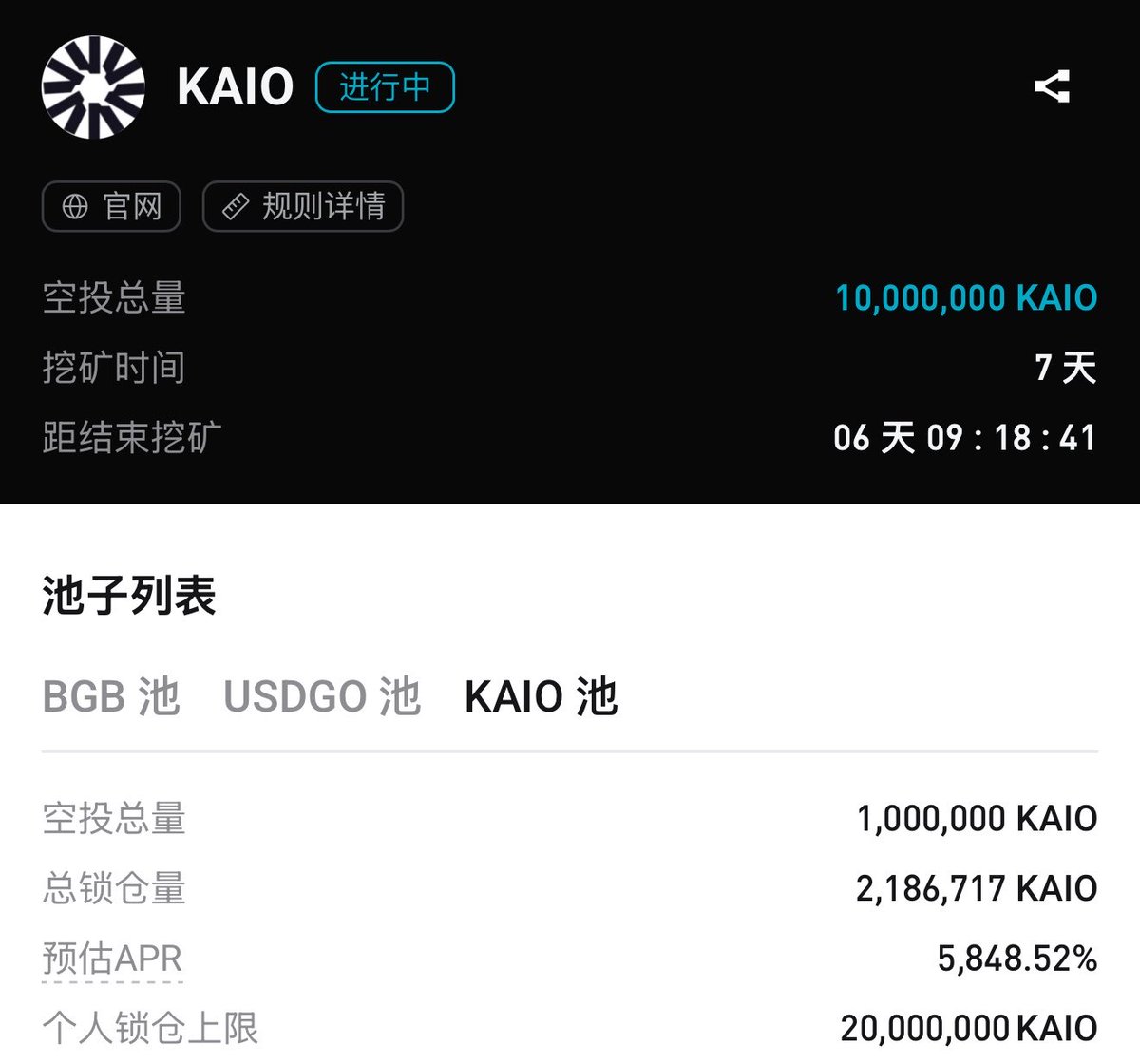Click the 7 天 mining duration value
The width and height of the screenshot is (1140, 1064).
1065,368
